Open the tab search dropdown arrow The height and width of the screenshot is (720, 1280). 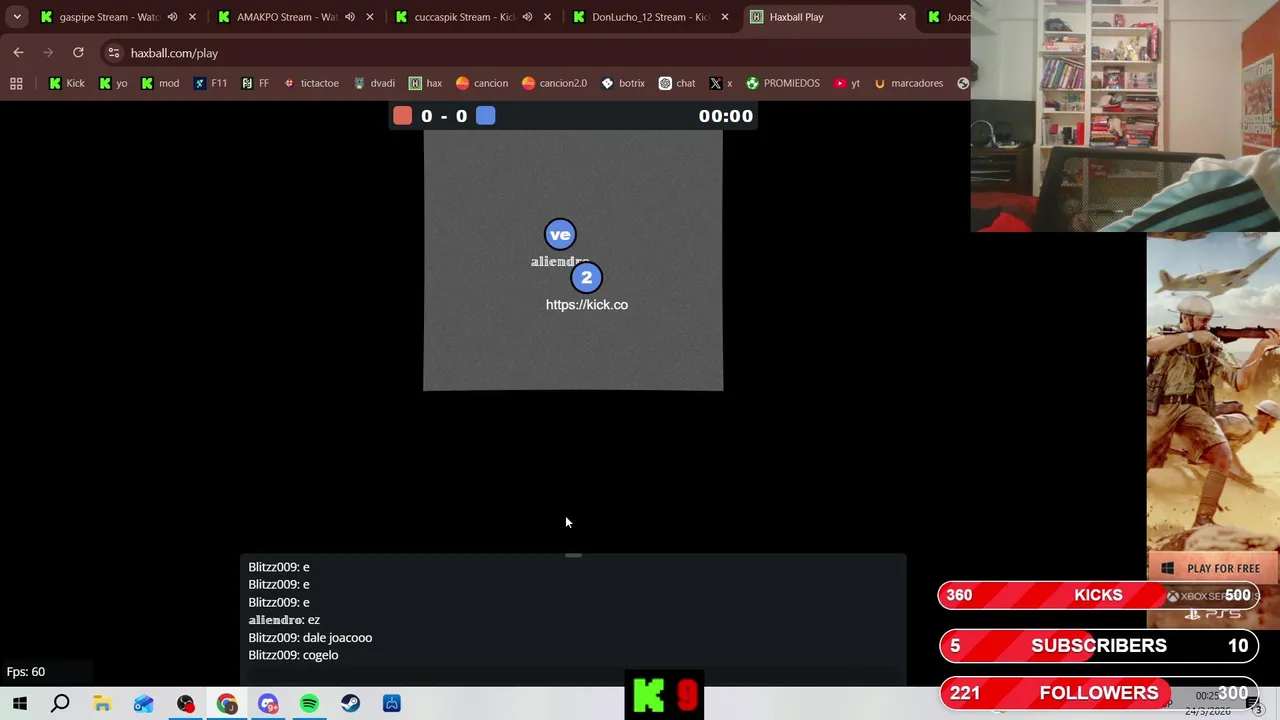point(17,17)
